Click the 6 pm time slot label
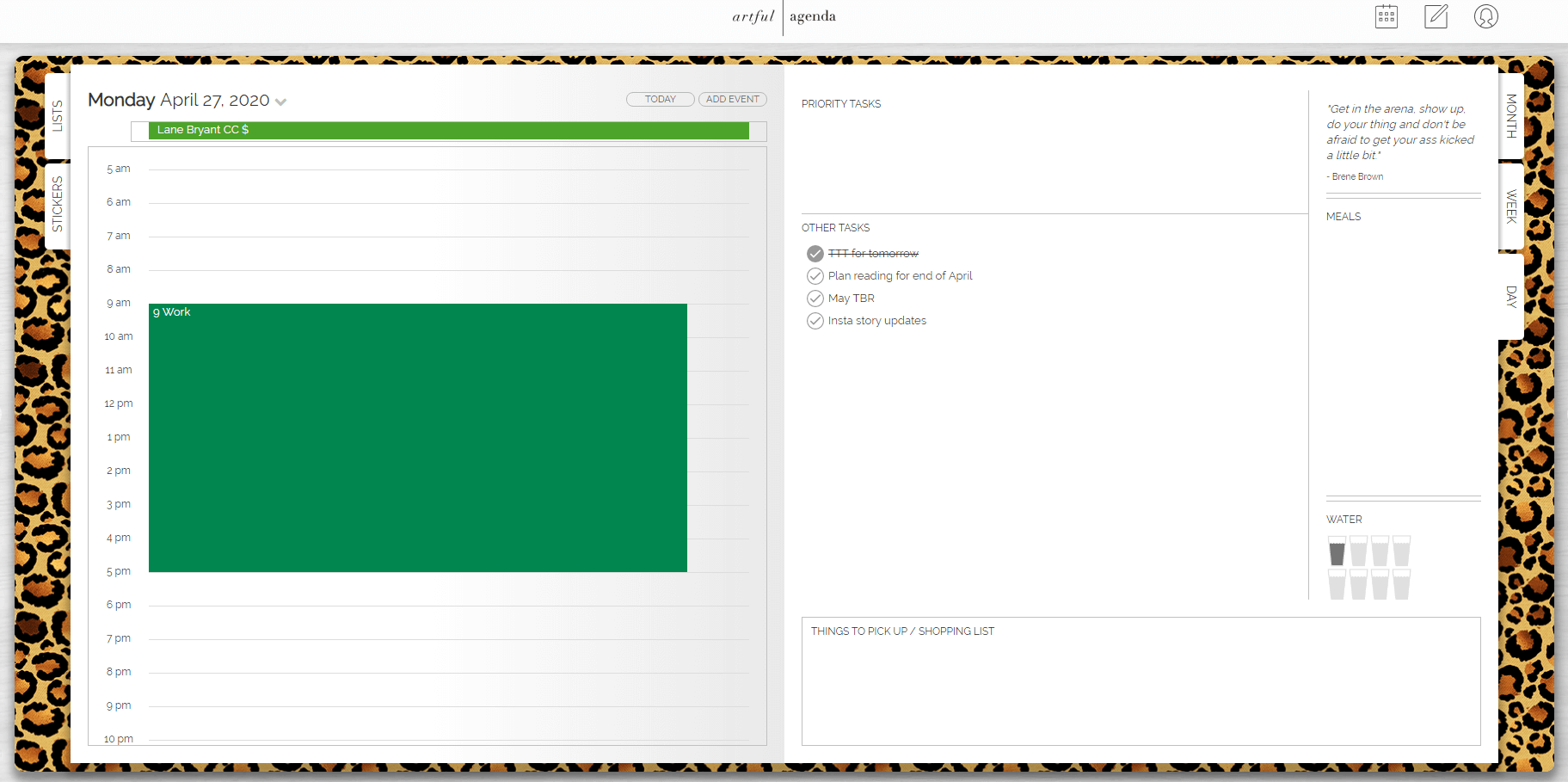Image resolution: width=1568 pixels, height=782 pixels. (119, 605)
